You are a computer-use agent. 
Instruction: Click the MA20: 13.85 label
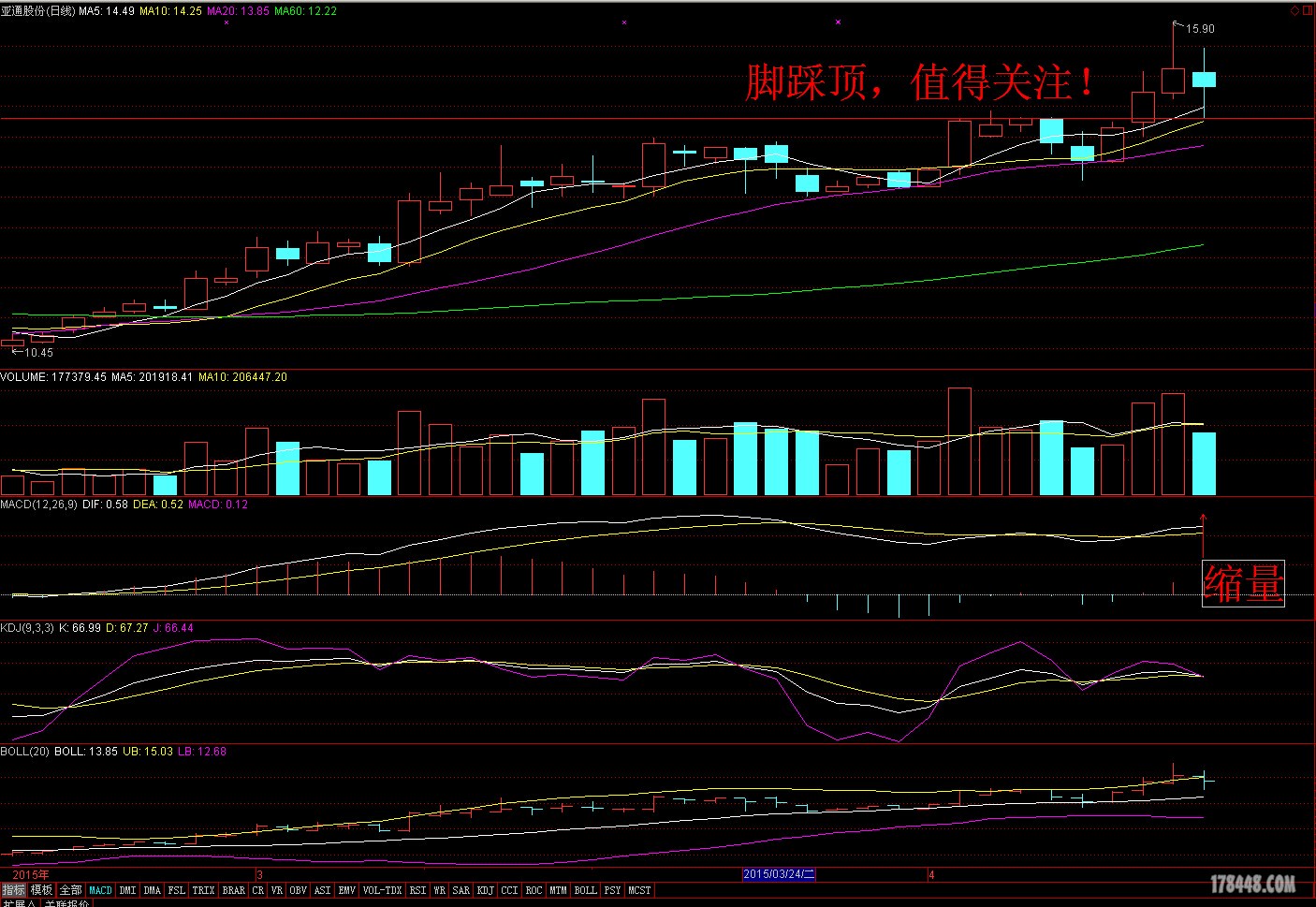238,11
